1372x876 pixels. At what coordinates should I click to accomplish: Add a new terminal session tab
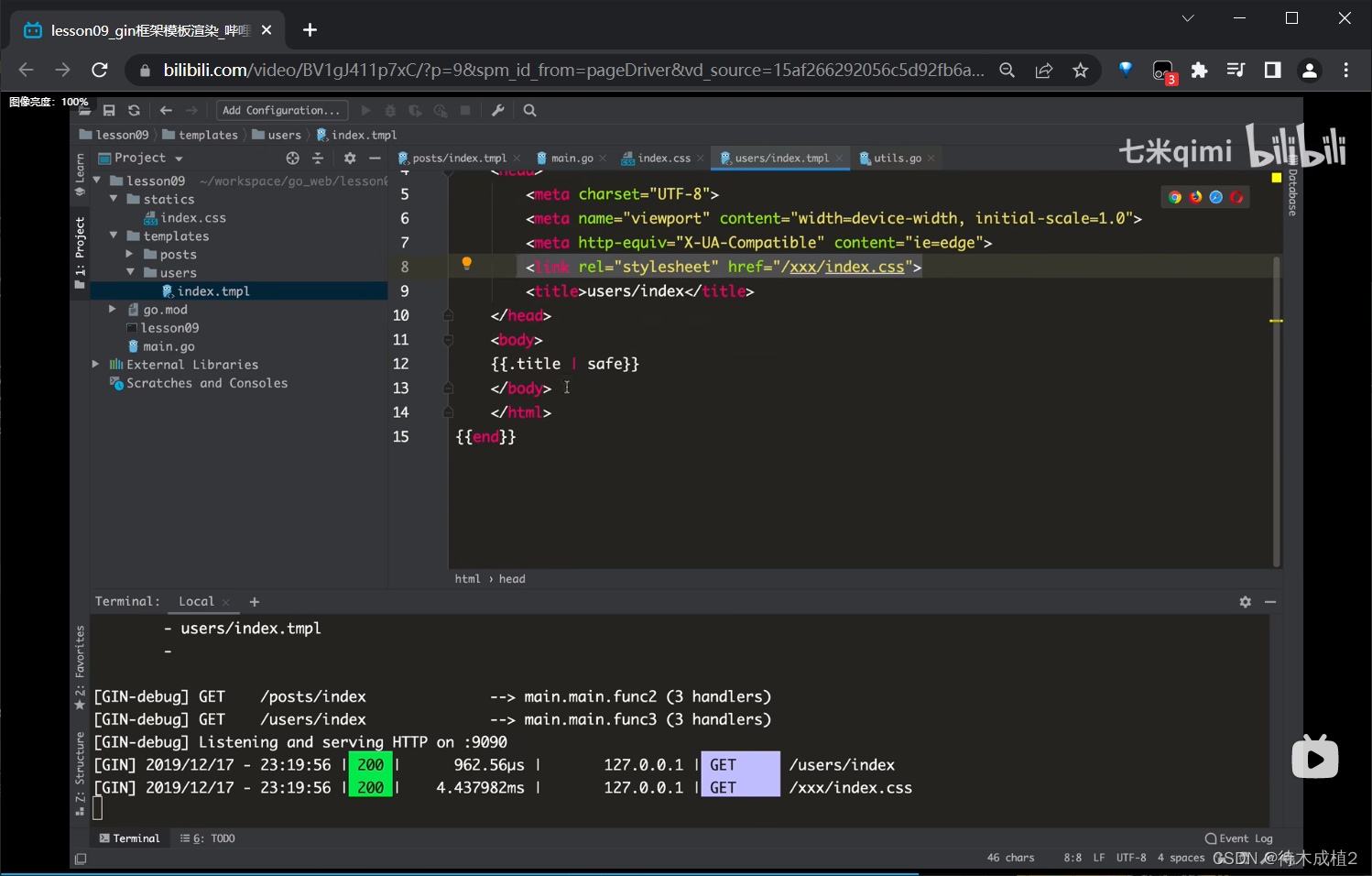(255, 602)
